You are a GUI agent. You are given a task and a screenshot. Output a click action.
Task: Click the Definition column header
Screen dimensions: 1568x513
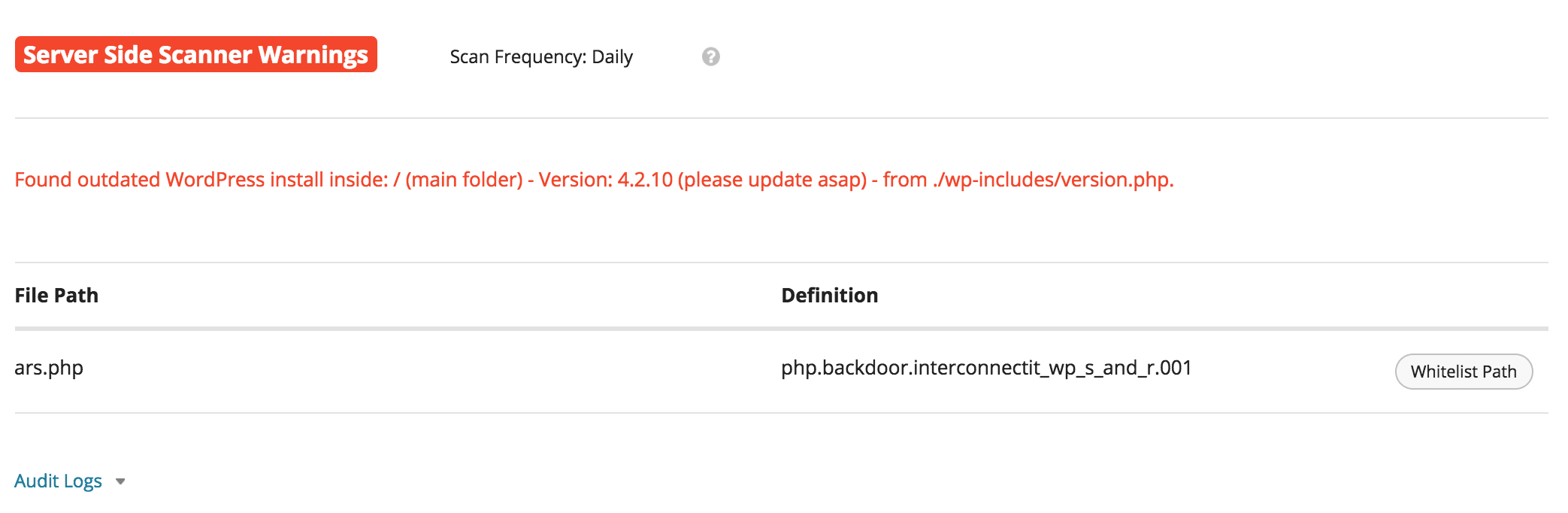pyautogui.click(x=830, y=296)
